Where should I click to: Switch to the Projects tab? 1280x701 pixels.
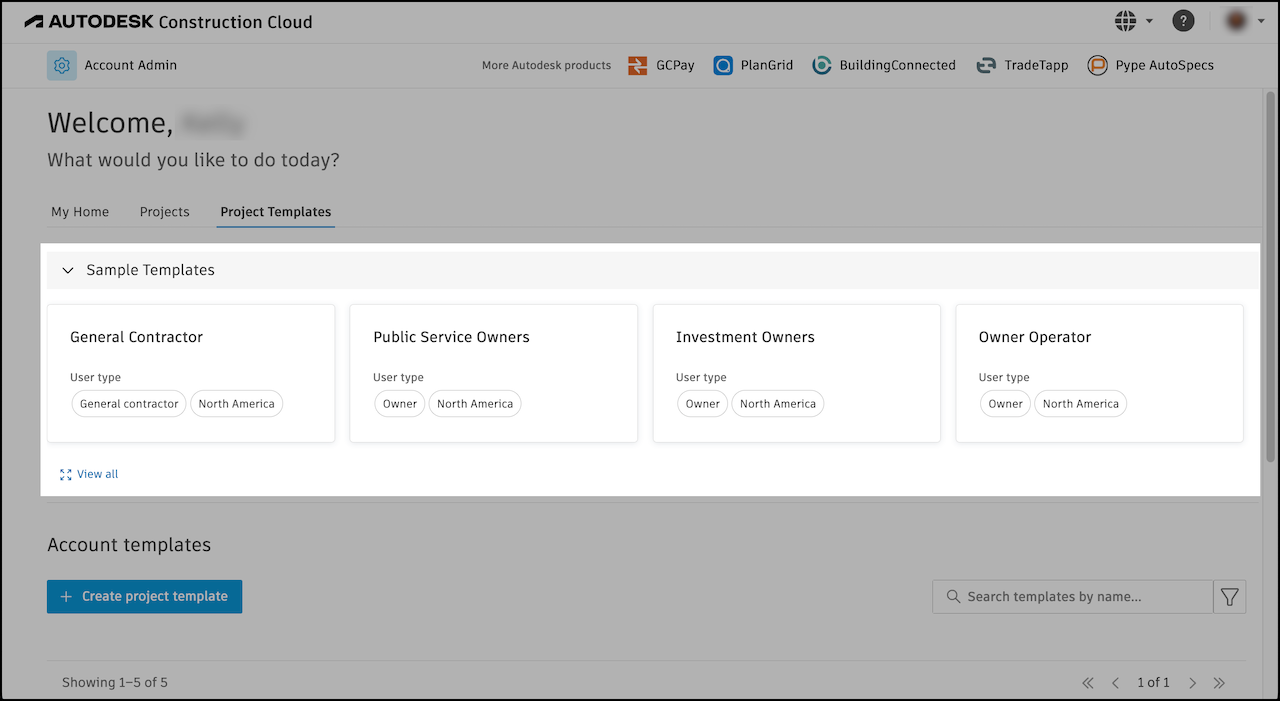pyautogui.click(x=165, y=212)
